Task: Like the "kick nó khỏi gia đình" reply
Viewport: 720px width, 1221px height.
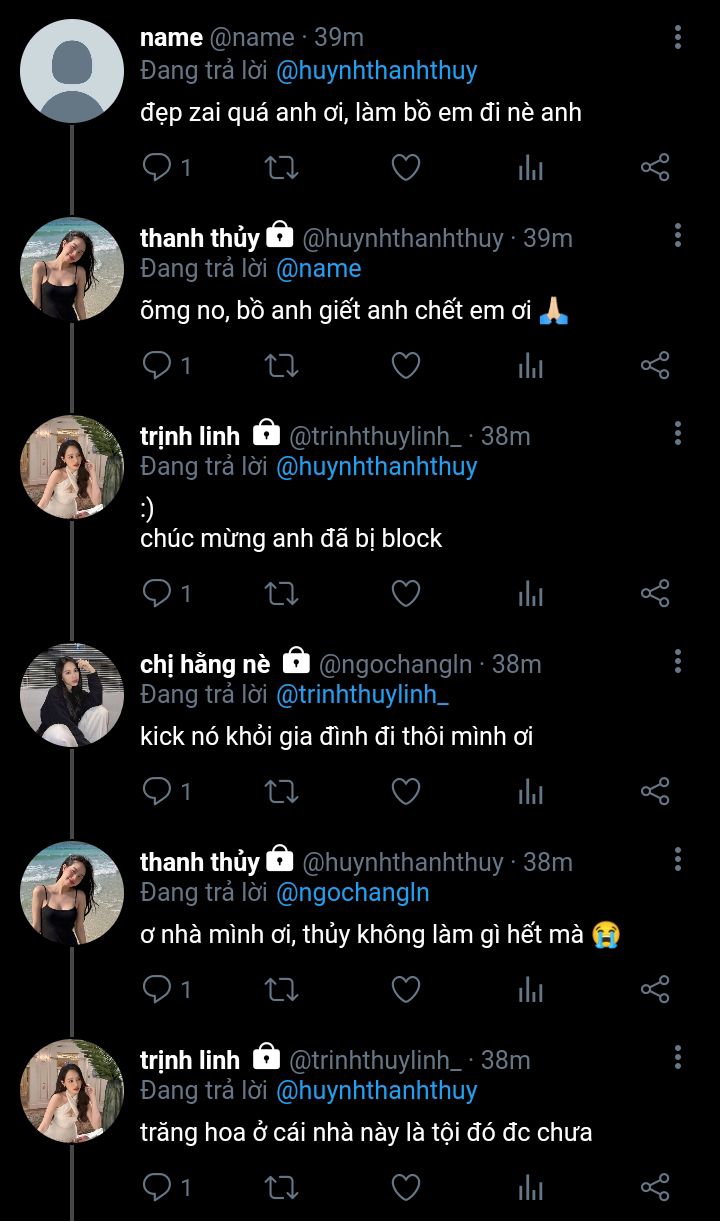Action: [x=405, y=792]
